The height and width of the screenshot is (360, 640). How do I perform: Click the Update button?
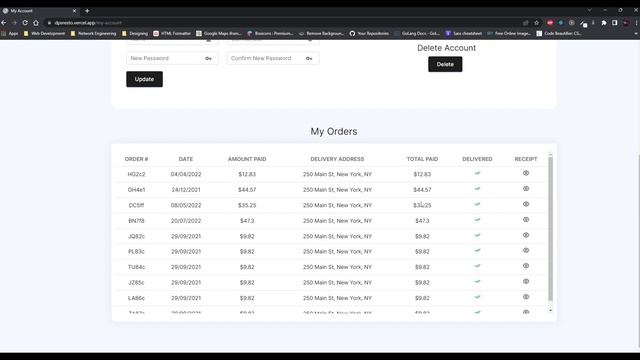[144, 79]
